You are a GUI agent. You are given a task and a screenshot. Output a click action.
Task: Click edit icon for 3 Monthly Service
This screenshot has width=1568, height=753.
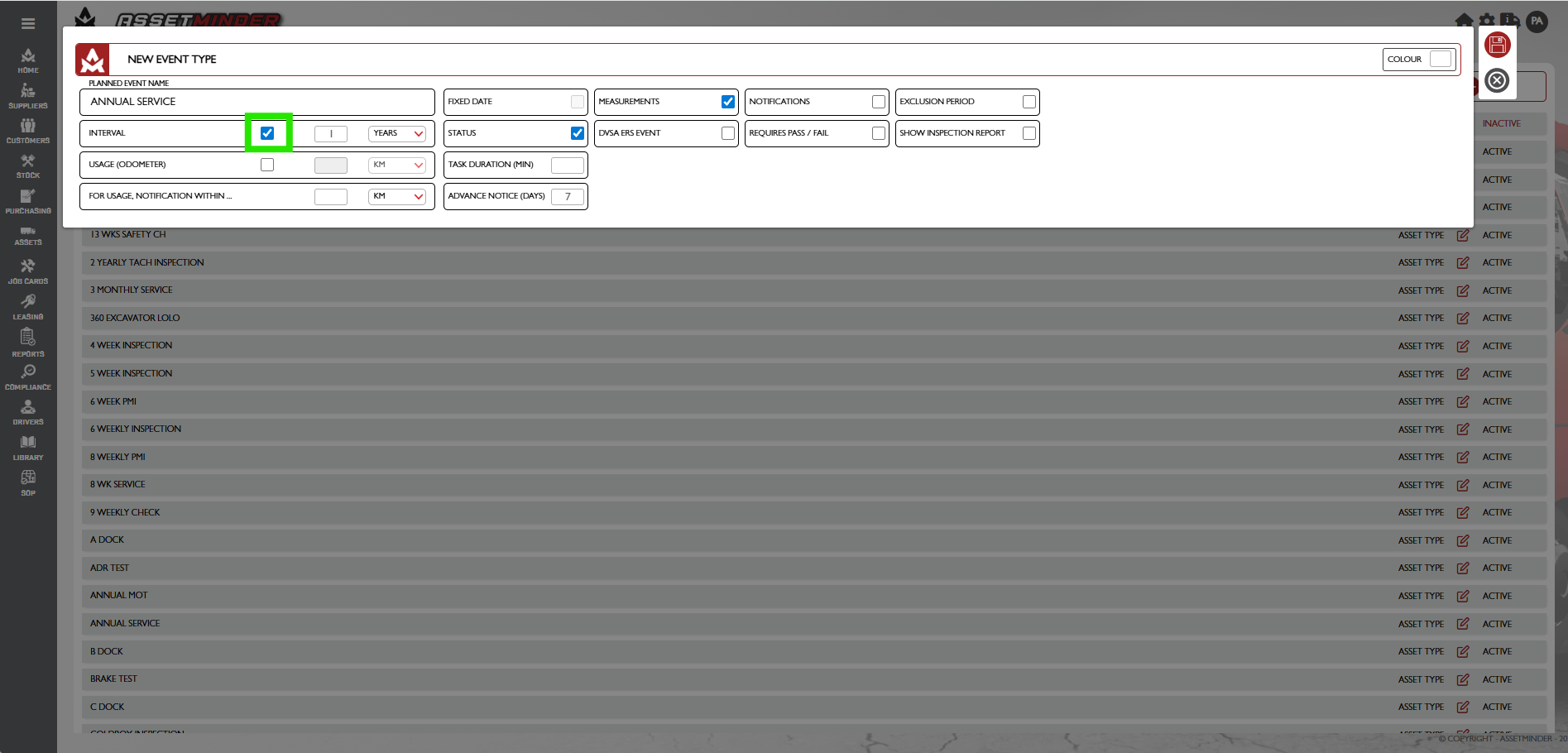click(1462, 290)
